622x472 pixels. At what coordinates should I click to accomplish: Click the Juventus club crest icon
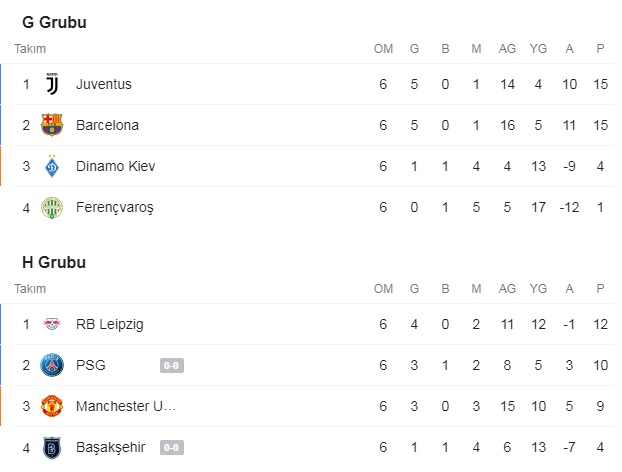52,84
